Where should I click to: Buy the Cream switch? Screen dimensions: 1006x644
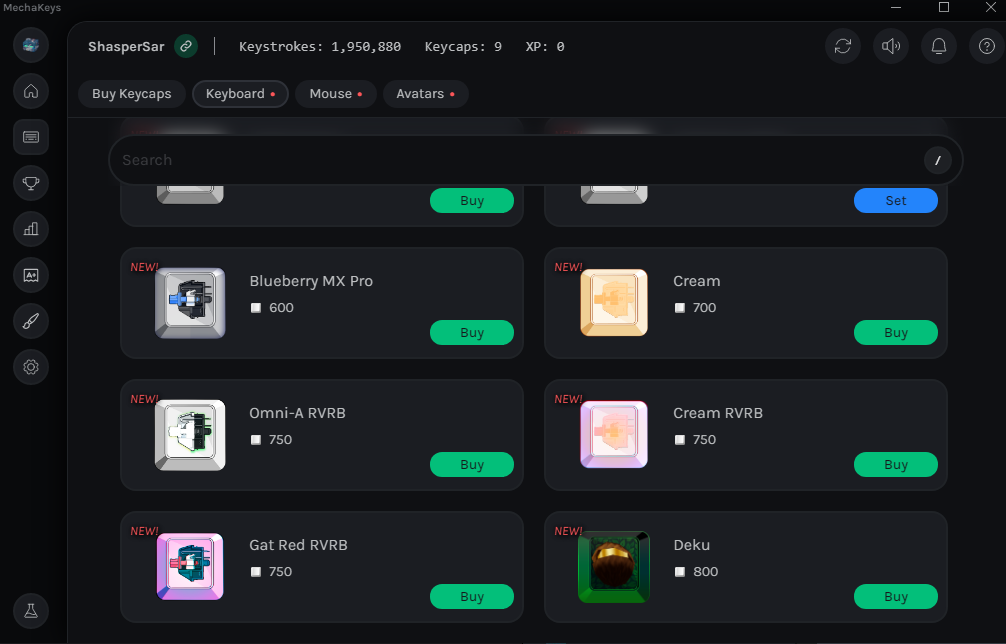(x=896, y=332)
